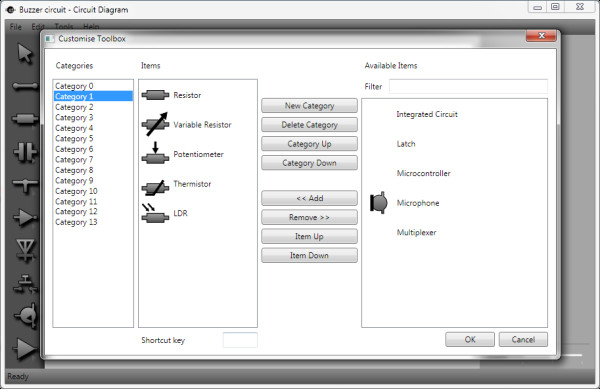Open the File menu

(x=15, y=27)
